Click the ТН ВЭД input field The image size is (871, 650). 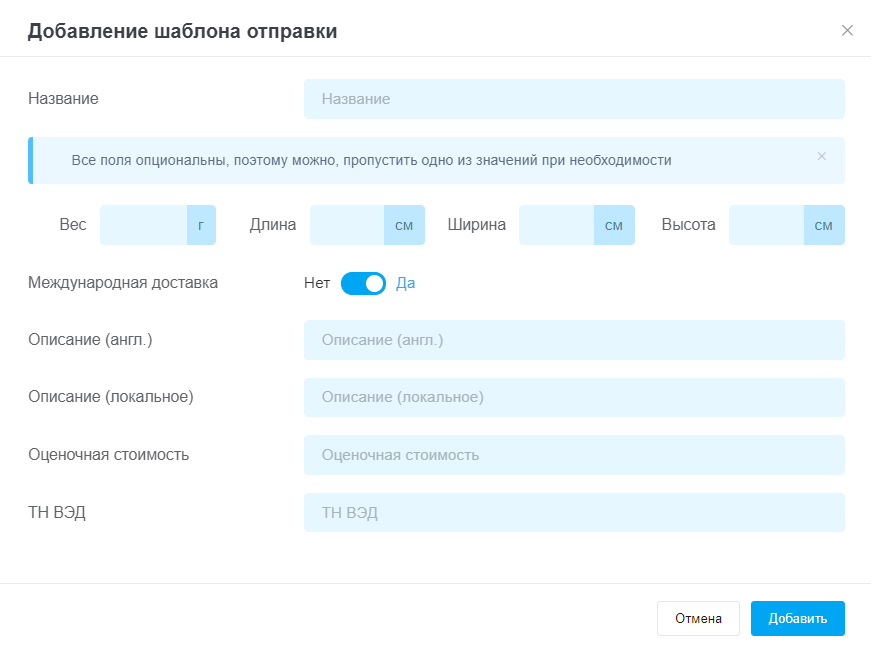[x=574, y=513]
